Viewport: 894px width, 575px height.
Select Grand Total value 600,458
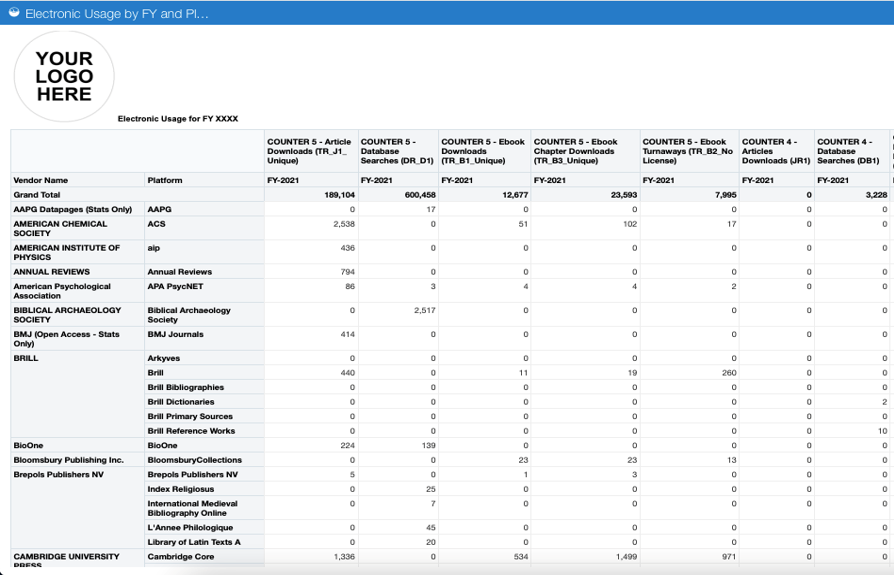[x=420, y=195]
